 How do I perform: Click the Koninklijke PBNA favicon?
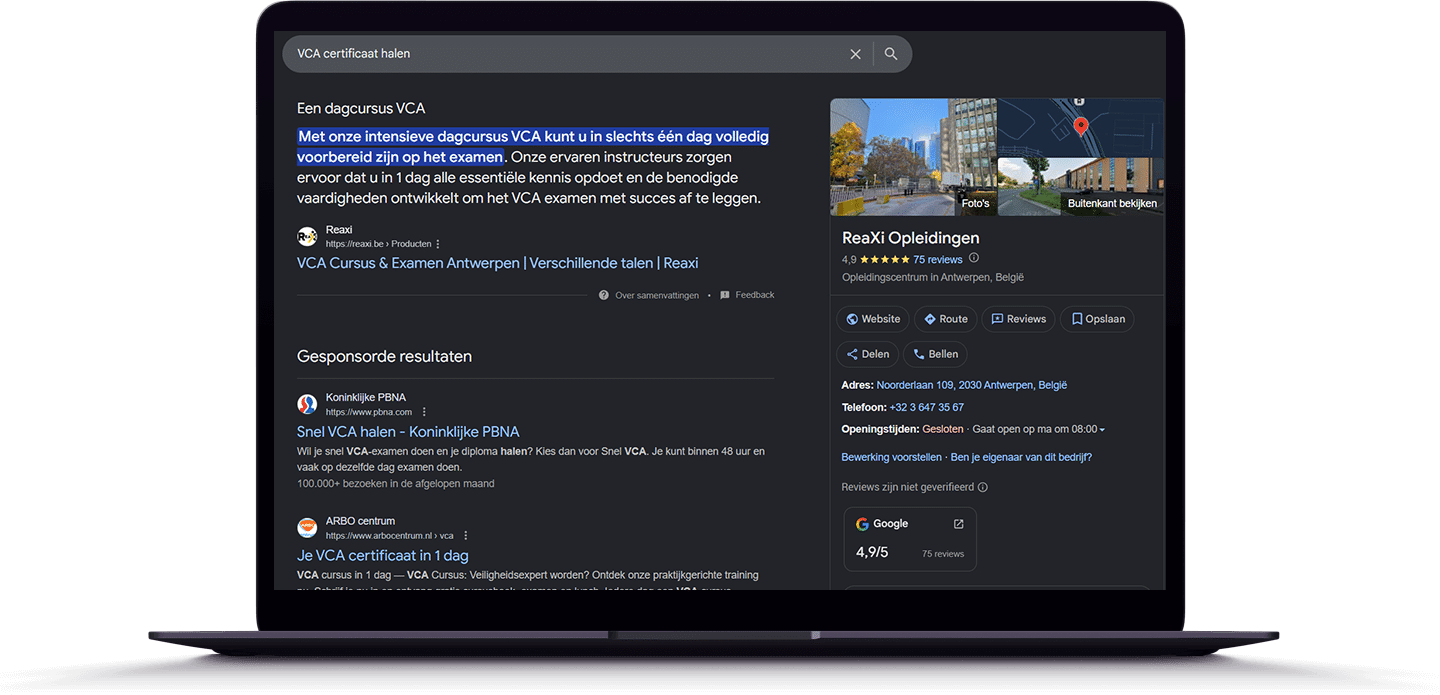pyautogui.click(x=307, y=404)
